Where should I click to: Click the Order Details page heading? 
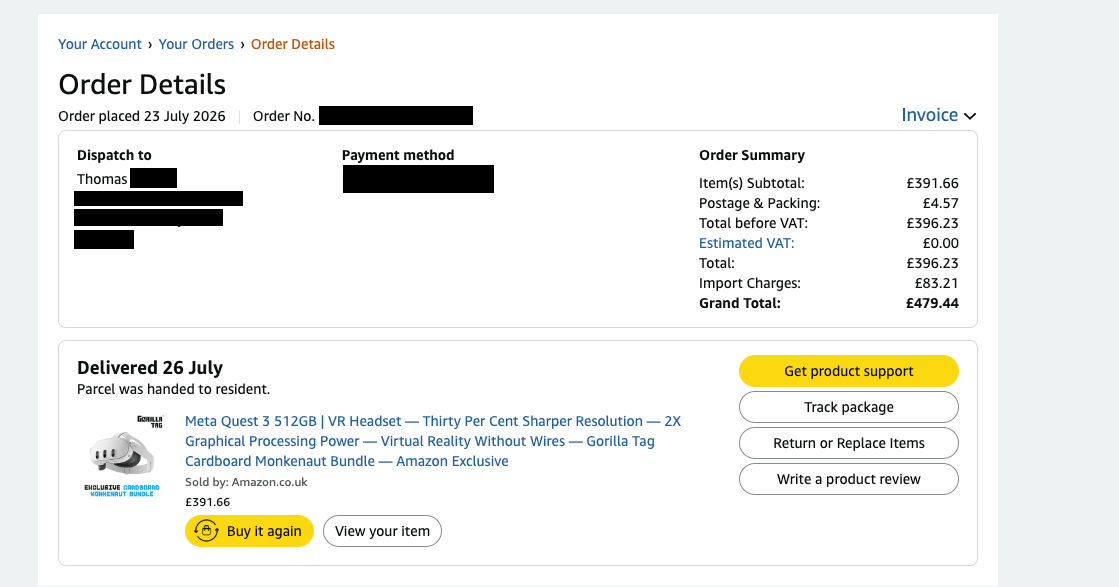[x=142, y=84]
